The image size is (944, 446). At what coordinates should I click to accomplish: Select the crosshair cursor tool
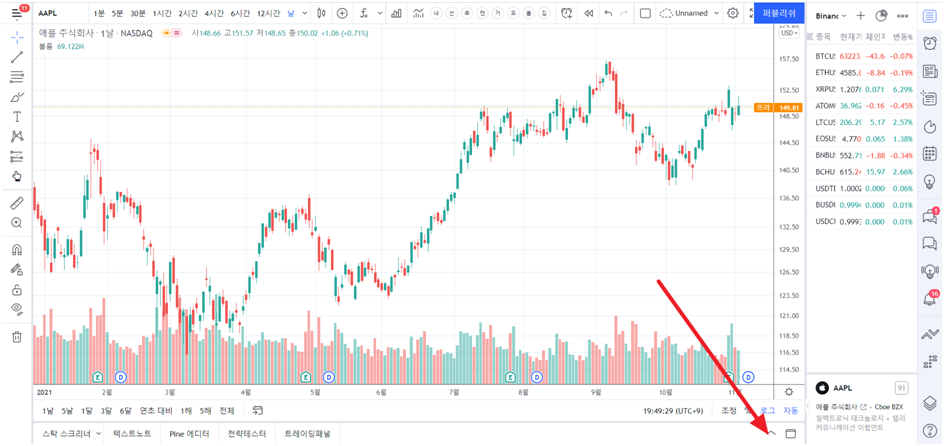(x=17, y=37)
